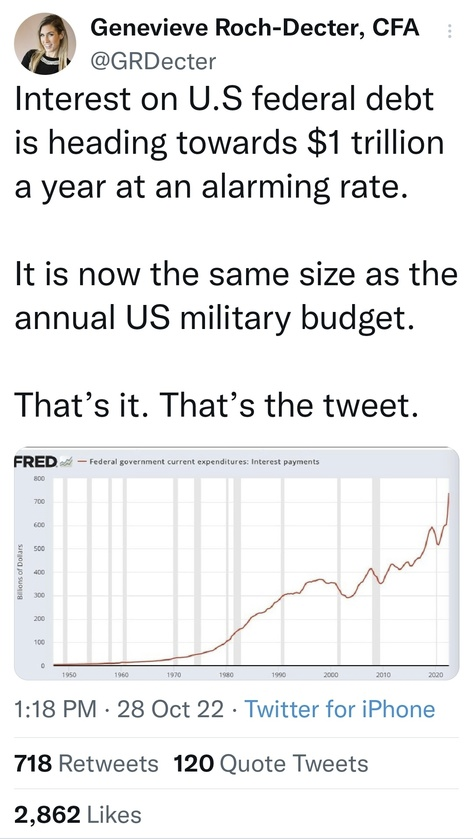Click the red legend line marker
This screenshot has height=839, width=473.
coord(82,462)
